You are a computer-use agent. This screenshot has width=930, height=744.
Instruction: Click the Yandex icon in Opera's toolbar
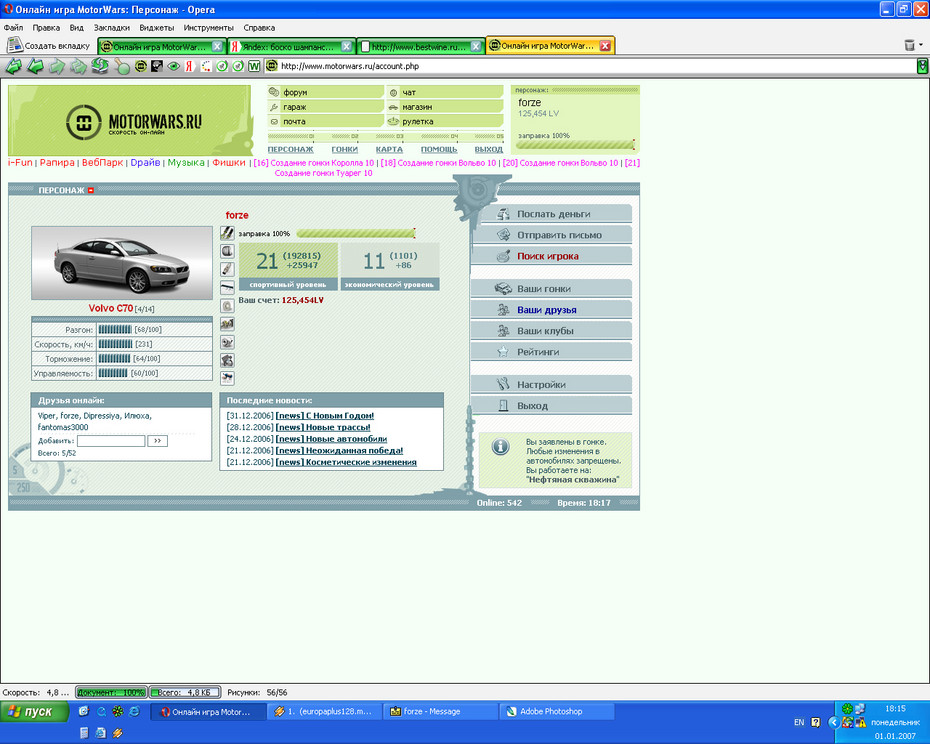click(x=188, y=67)
